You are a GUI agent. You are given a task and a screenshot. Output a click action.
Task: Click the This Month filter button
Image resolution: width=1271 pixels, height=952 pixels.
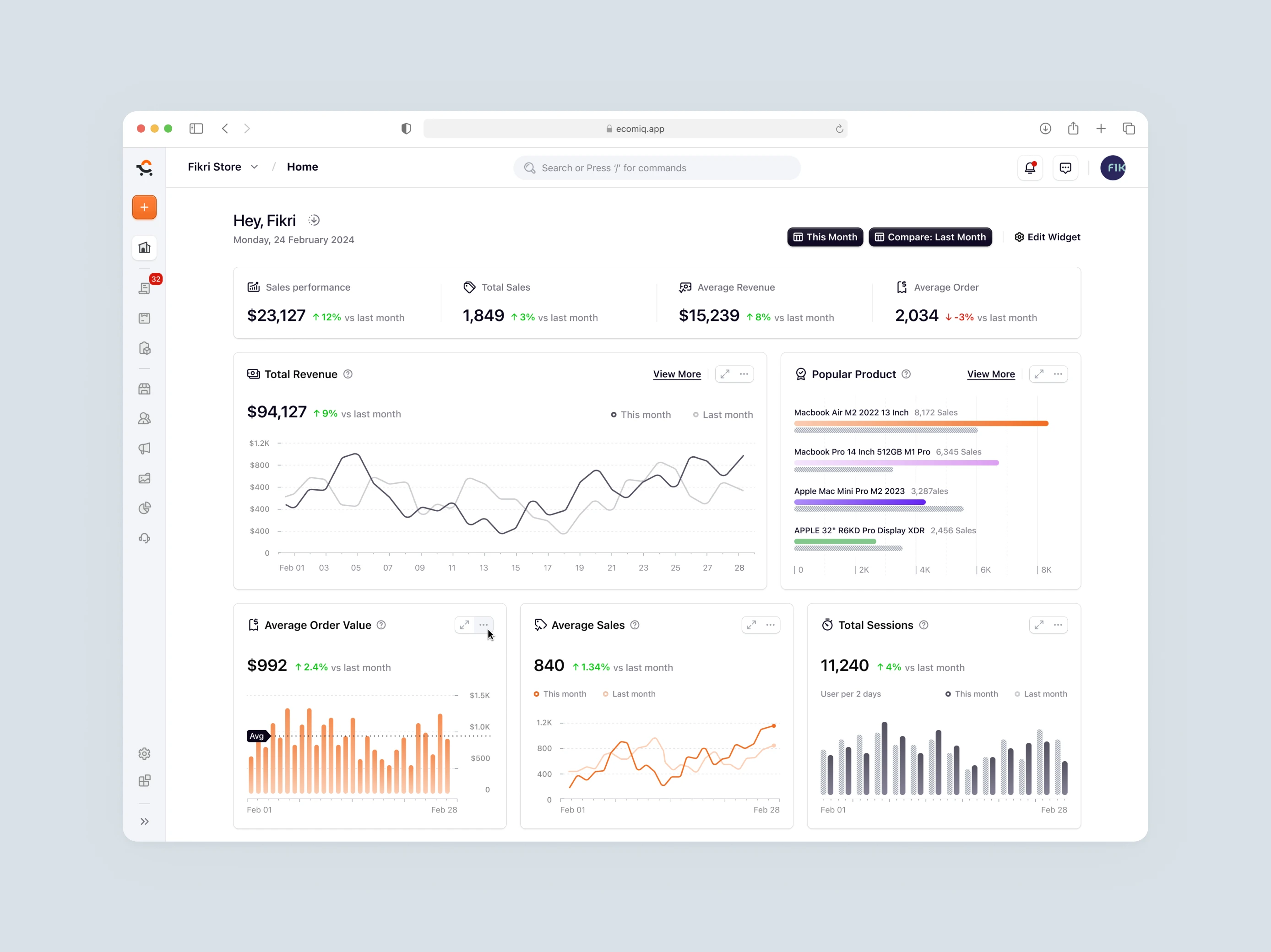pos(825,237)
